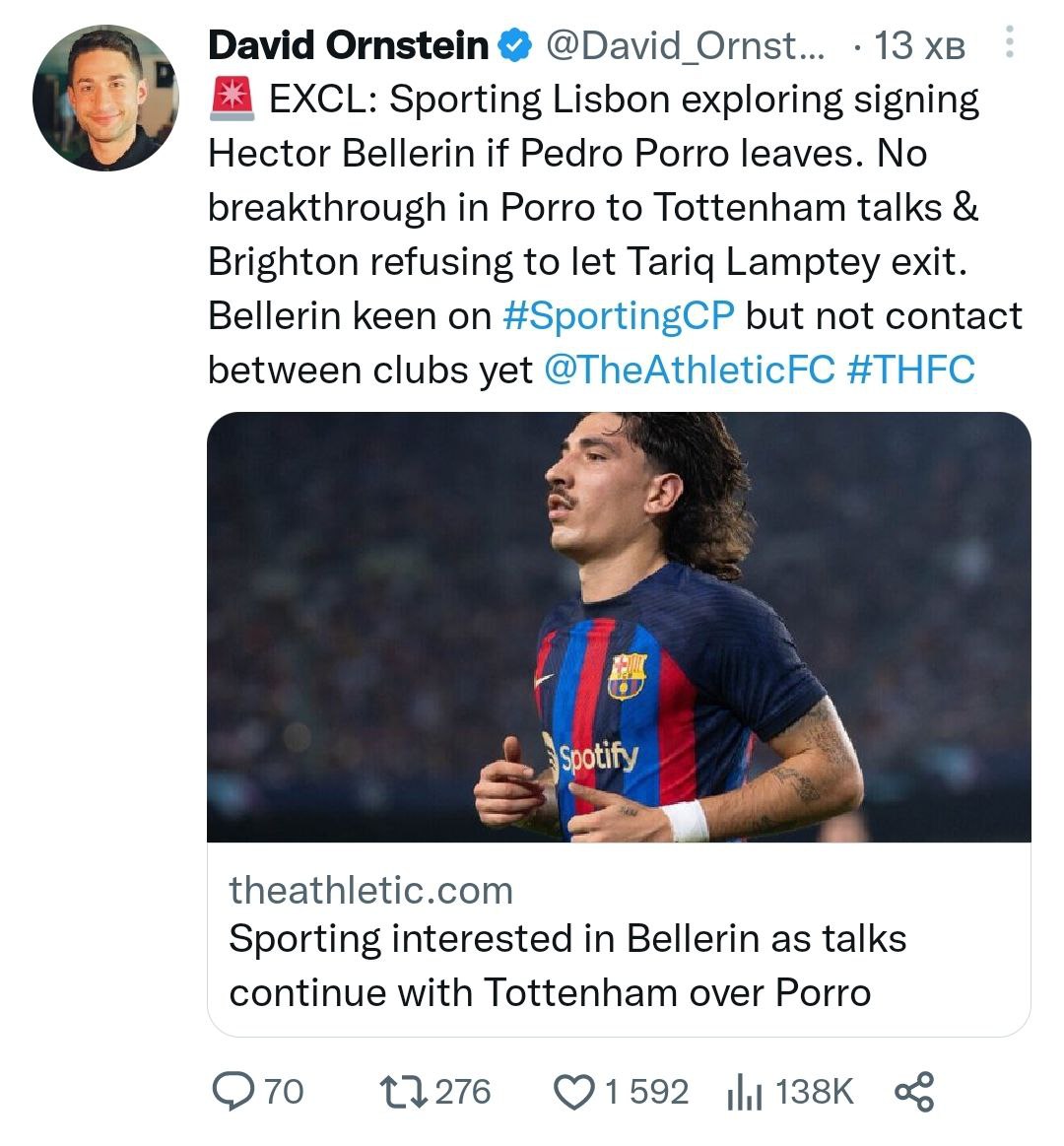The height and width of the screenshot is (1146, 1064).
Task: Click the 138K views count
Action: click(x=814, y=1092)
